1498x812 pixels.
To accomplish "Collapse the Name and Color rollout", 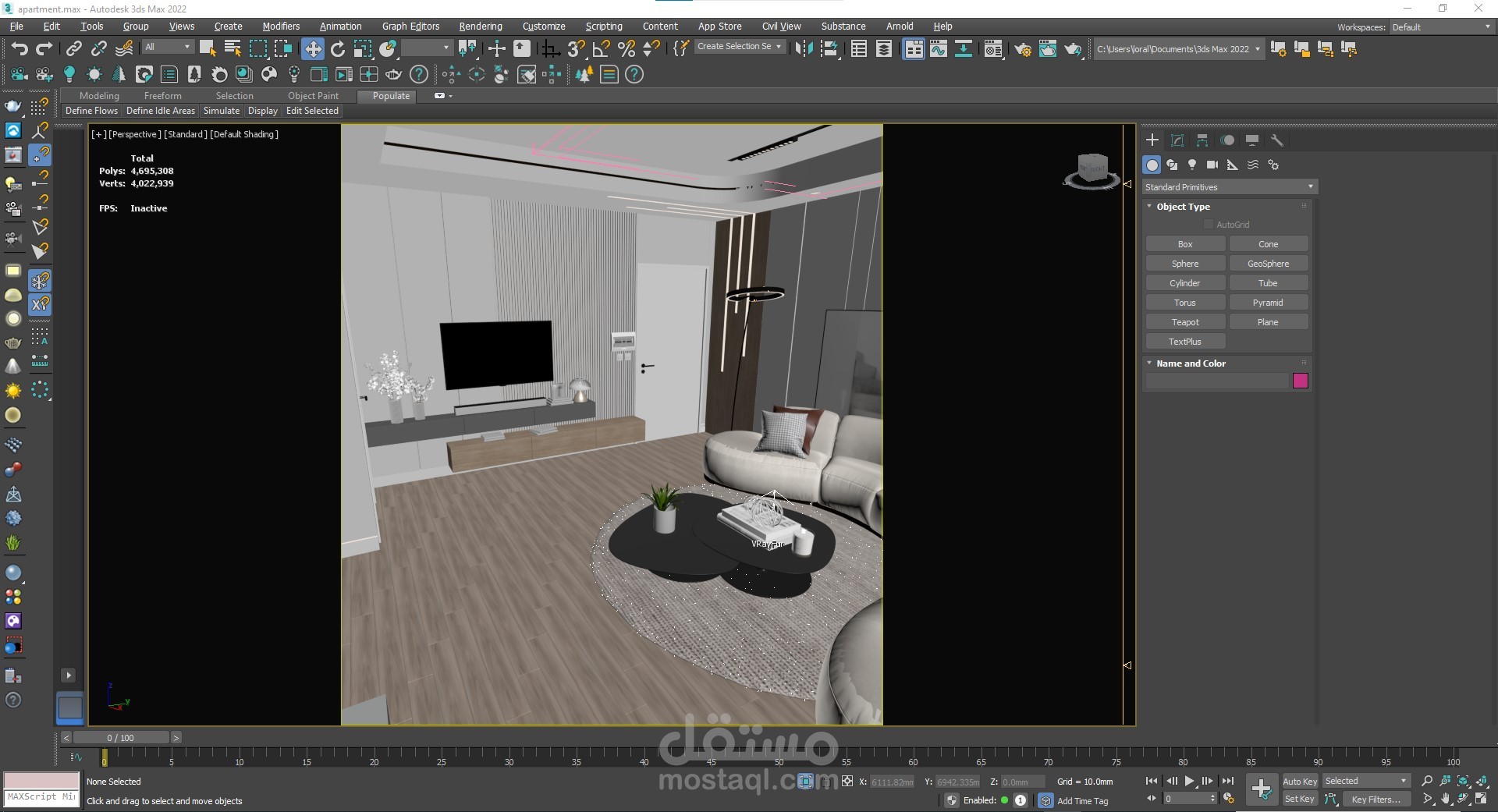I will tap(1191, 363).
